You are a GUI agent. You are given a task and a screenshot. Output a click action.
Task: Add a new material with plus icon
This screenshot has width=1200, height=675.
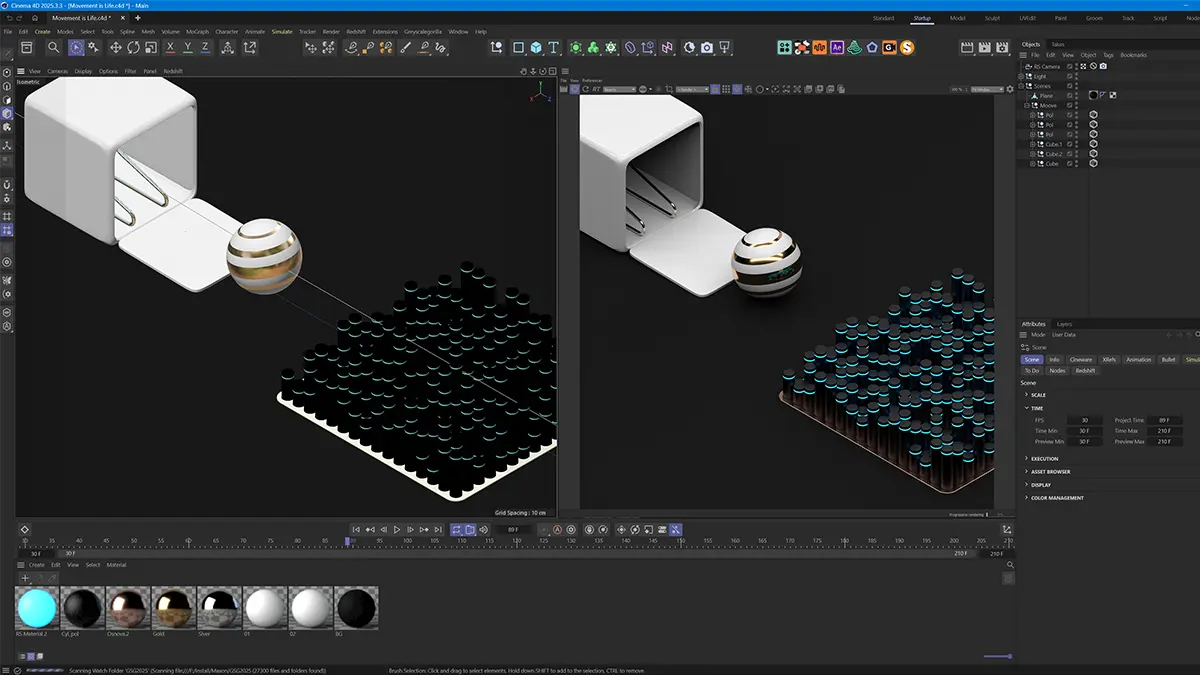(25, 578)
